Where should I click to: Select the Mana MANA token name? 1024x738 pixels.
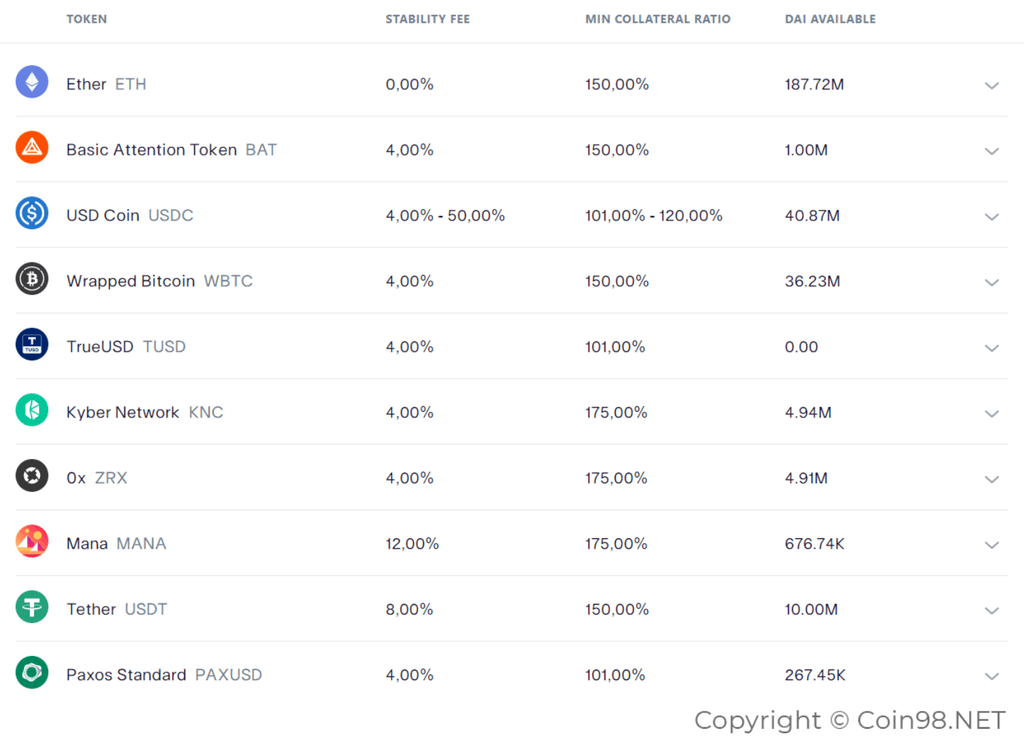click(116, 543)
